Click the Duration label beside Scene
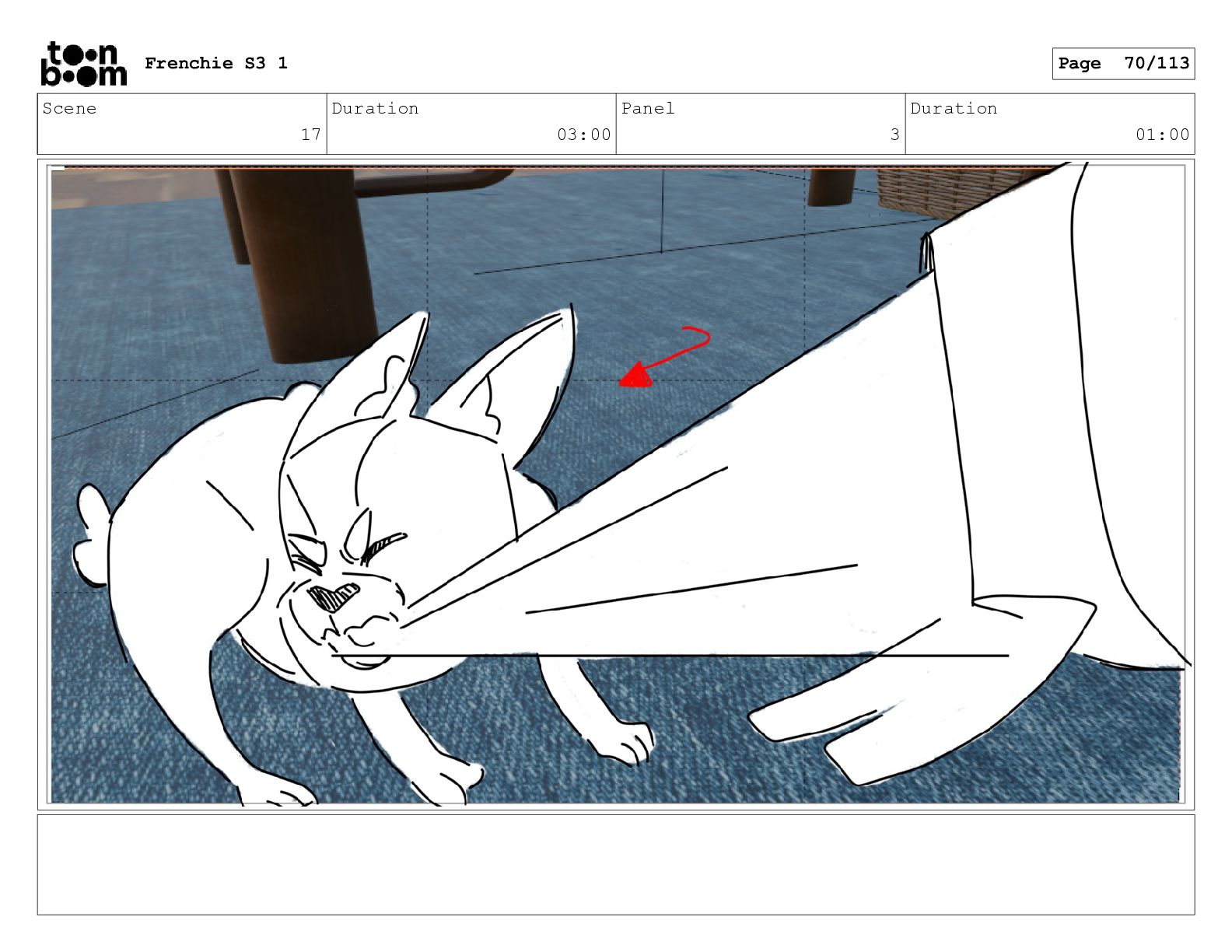This screenshot has width=1232, height=952. (375, 108)
